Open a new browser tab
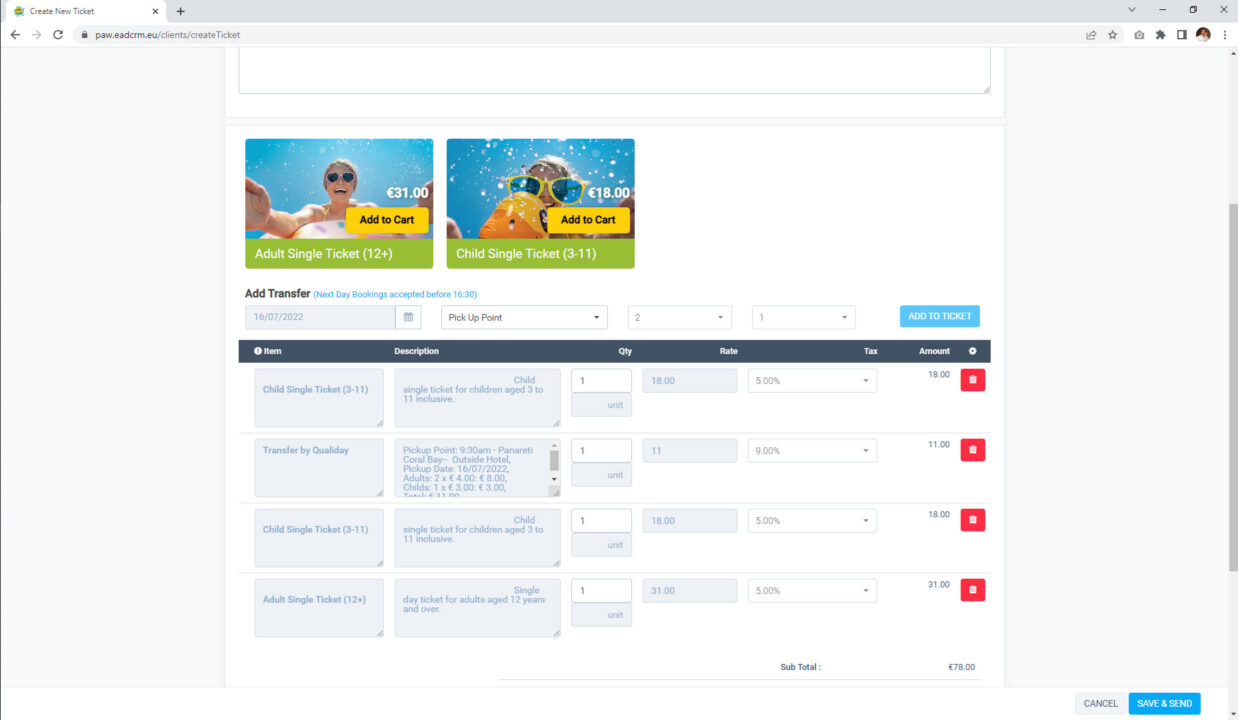The height and width of the screenshot is (720, 1238). (180, 11)
